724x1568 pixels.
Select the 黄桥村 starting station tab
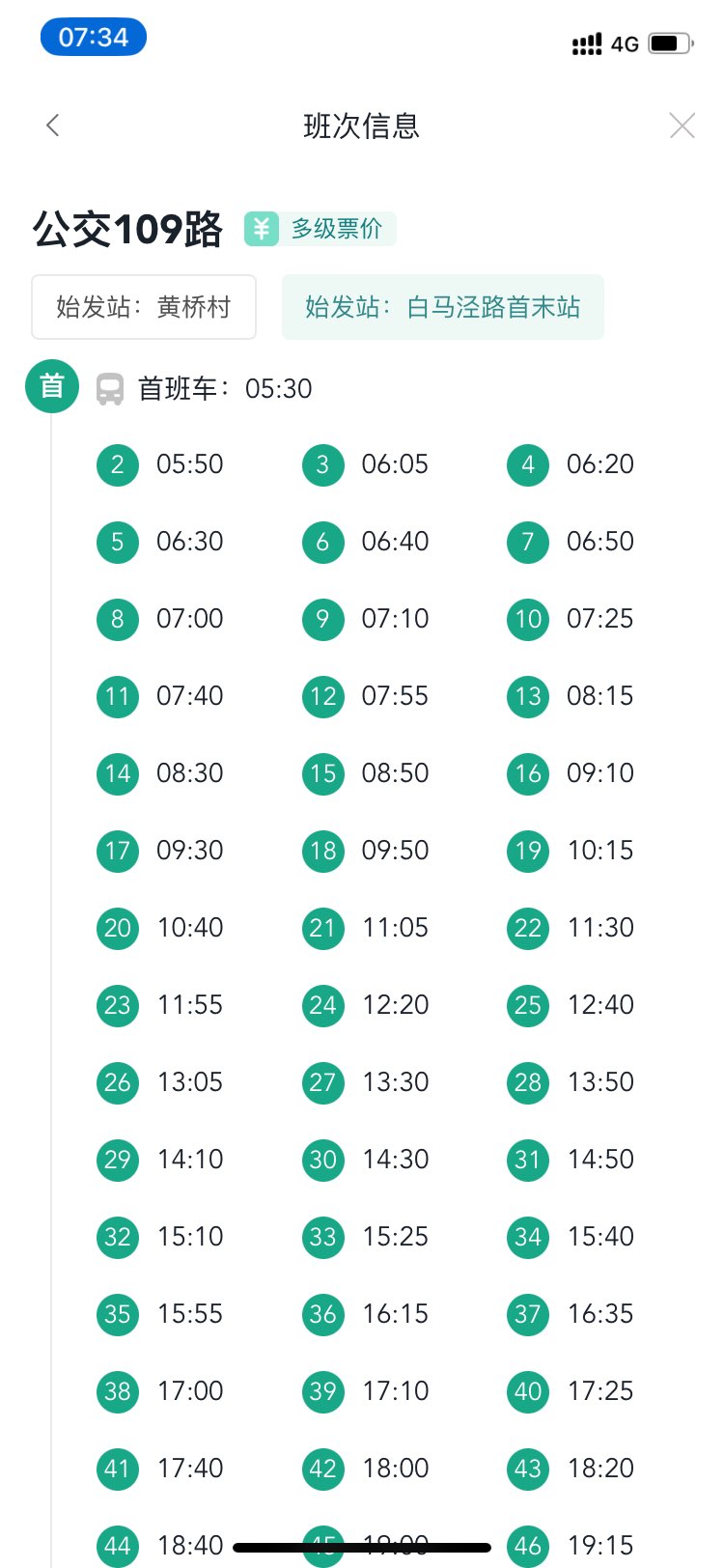(x=144, y=307)
